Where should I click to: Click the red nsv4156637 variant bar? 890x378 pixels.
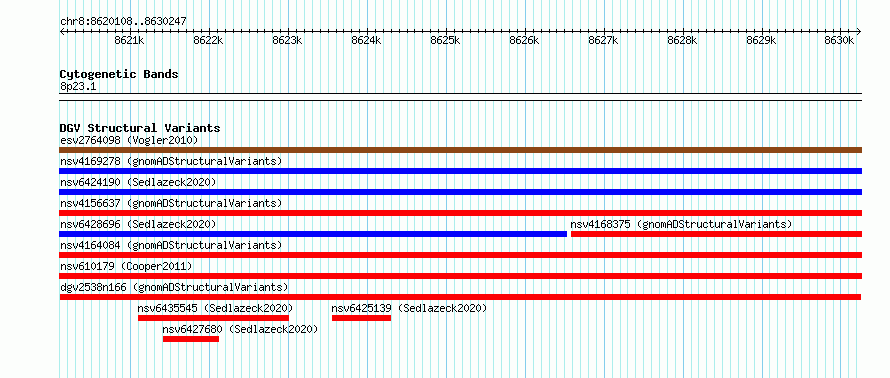click(461, 213)
